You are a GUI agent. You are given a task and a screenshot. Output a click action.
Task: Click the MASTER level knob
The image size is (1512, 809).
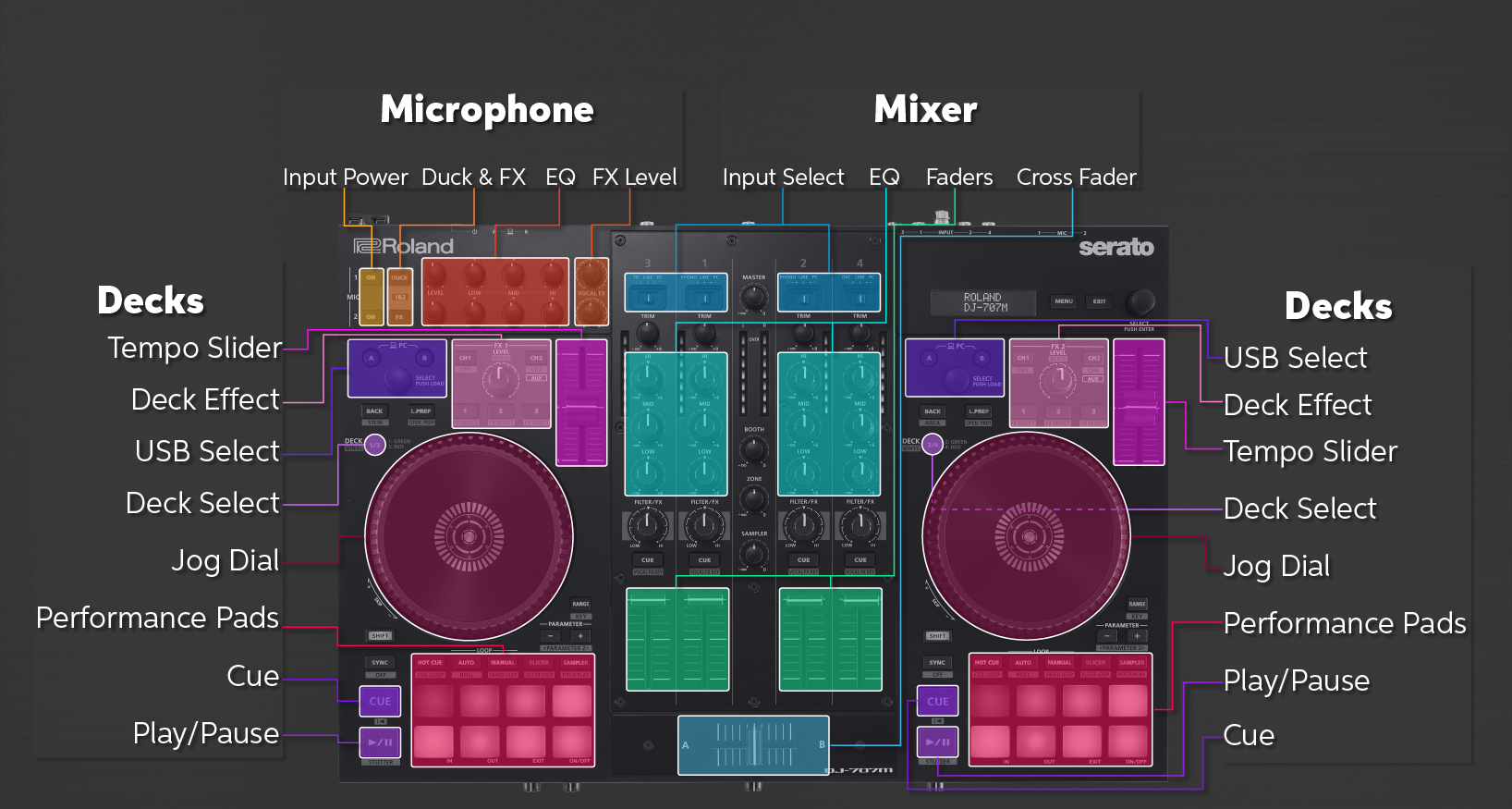754,297
